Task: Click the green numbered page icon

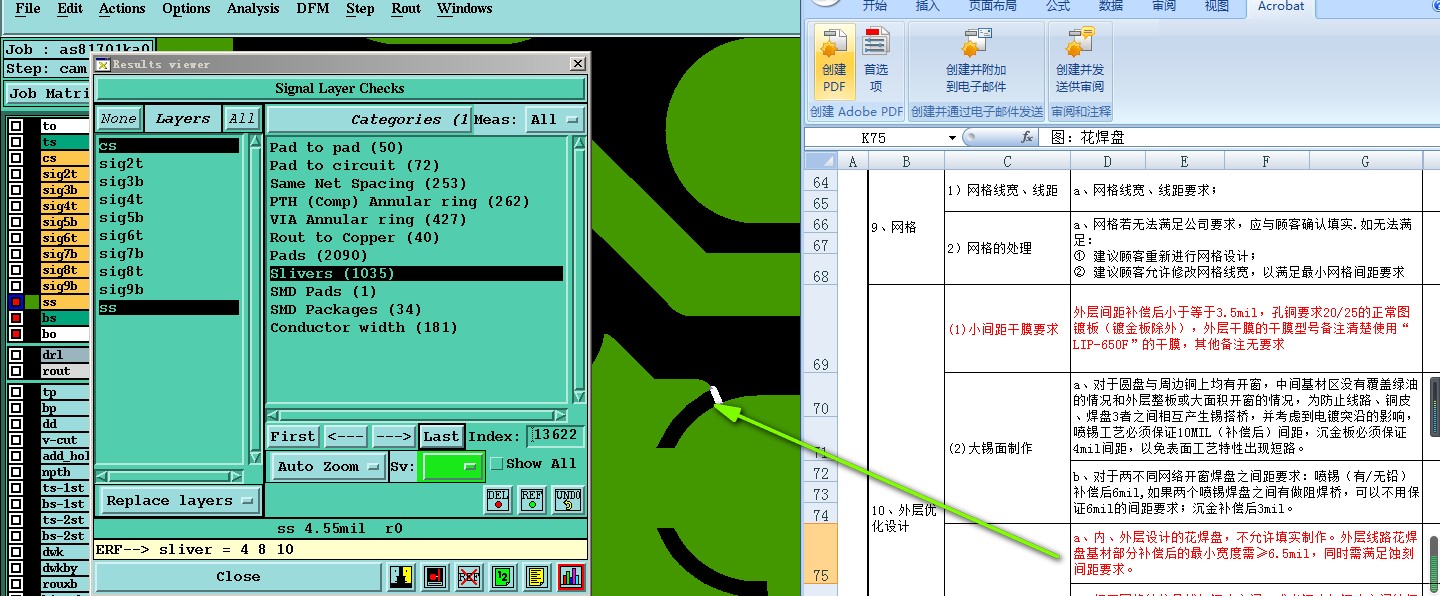Action: (503, 577)
